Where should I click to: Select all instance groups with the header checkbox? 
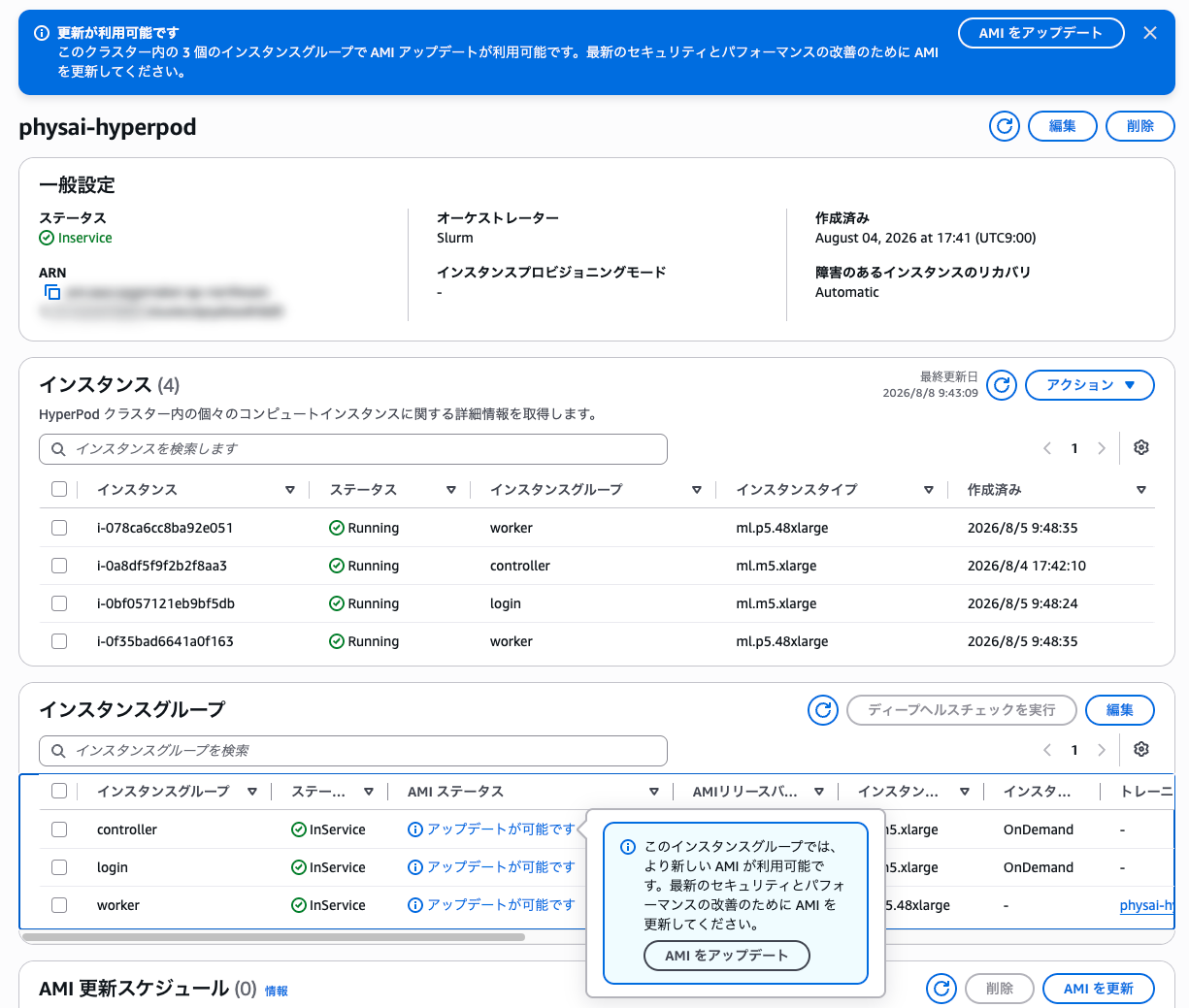point(59,791)
